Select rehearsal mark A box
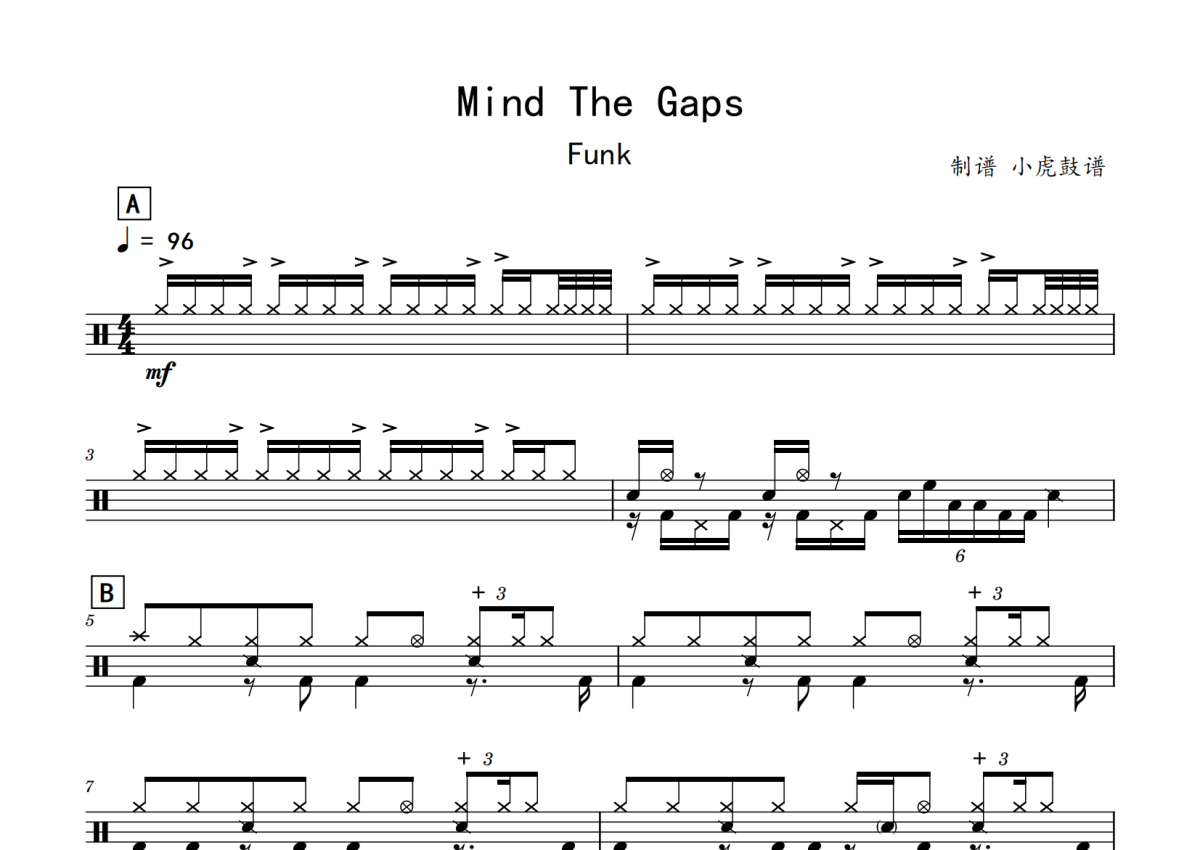Screen dimensions: 1200x850 tap(133, 205)
